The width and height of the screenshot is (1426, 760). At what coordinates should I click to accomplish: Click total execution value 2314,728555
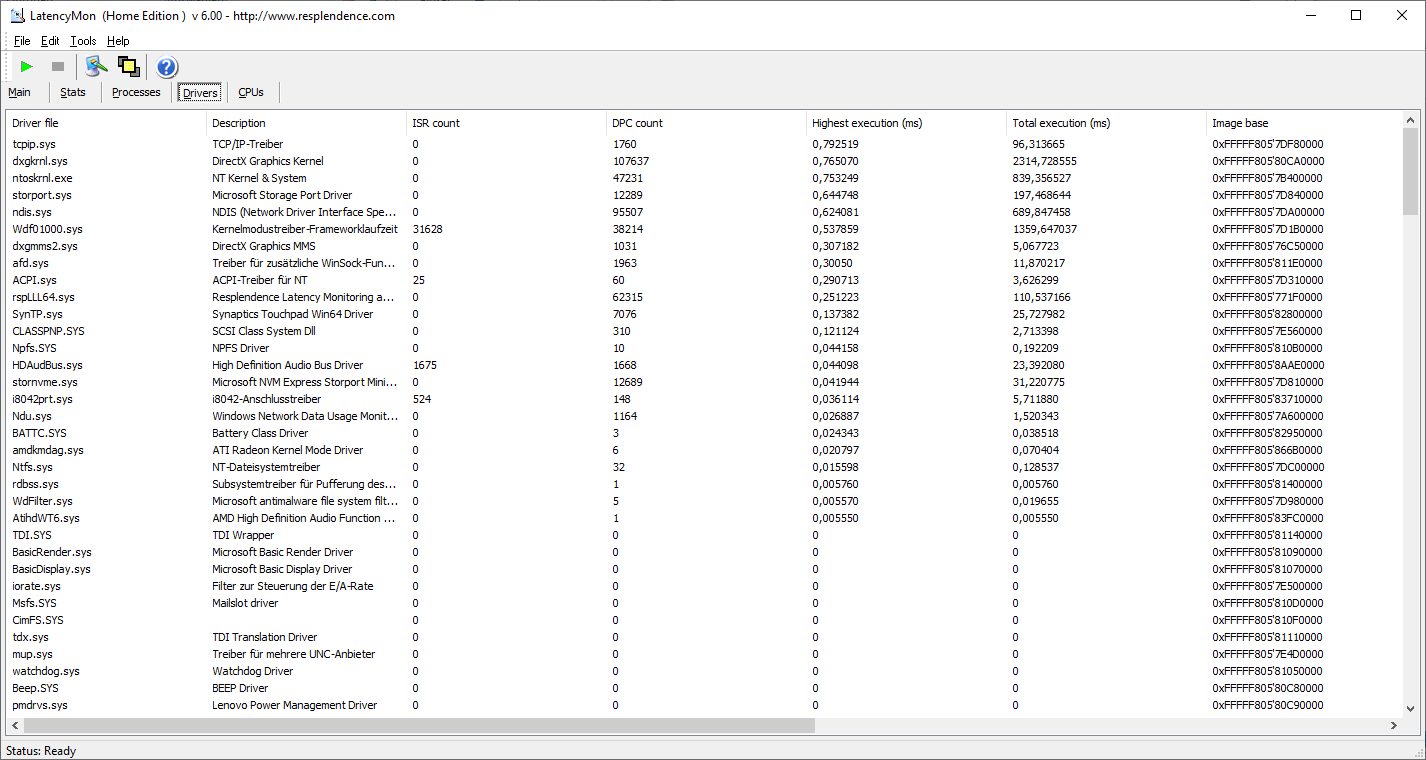(x=1045, y=161)
